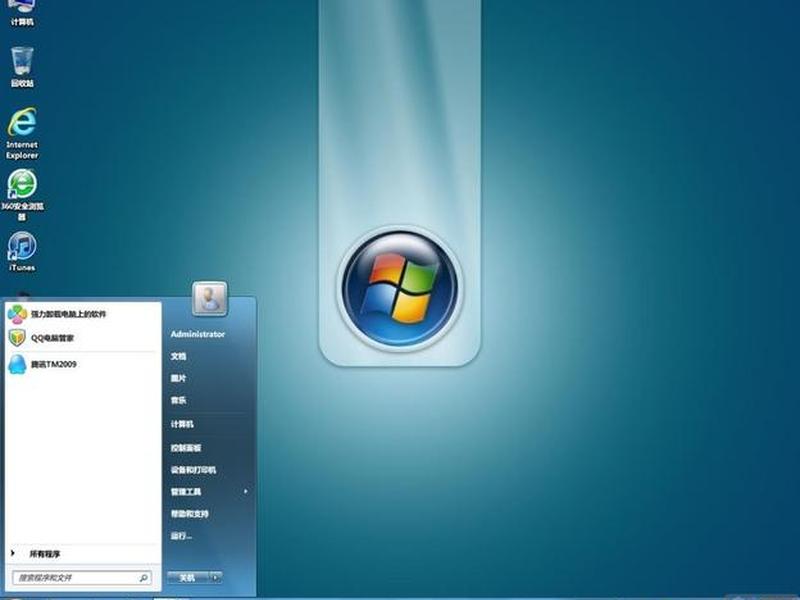
Task: Click the 关机 shutdown button
Action: [188, 578]
